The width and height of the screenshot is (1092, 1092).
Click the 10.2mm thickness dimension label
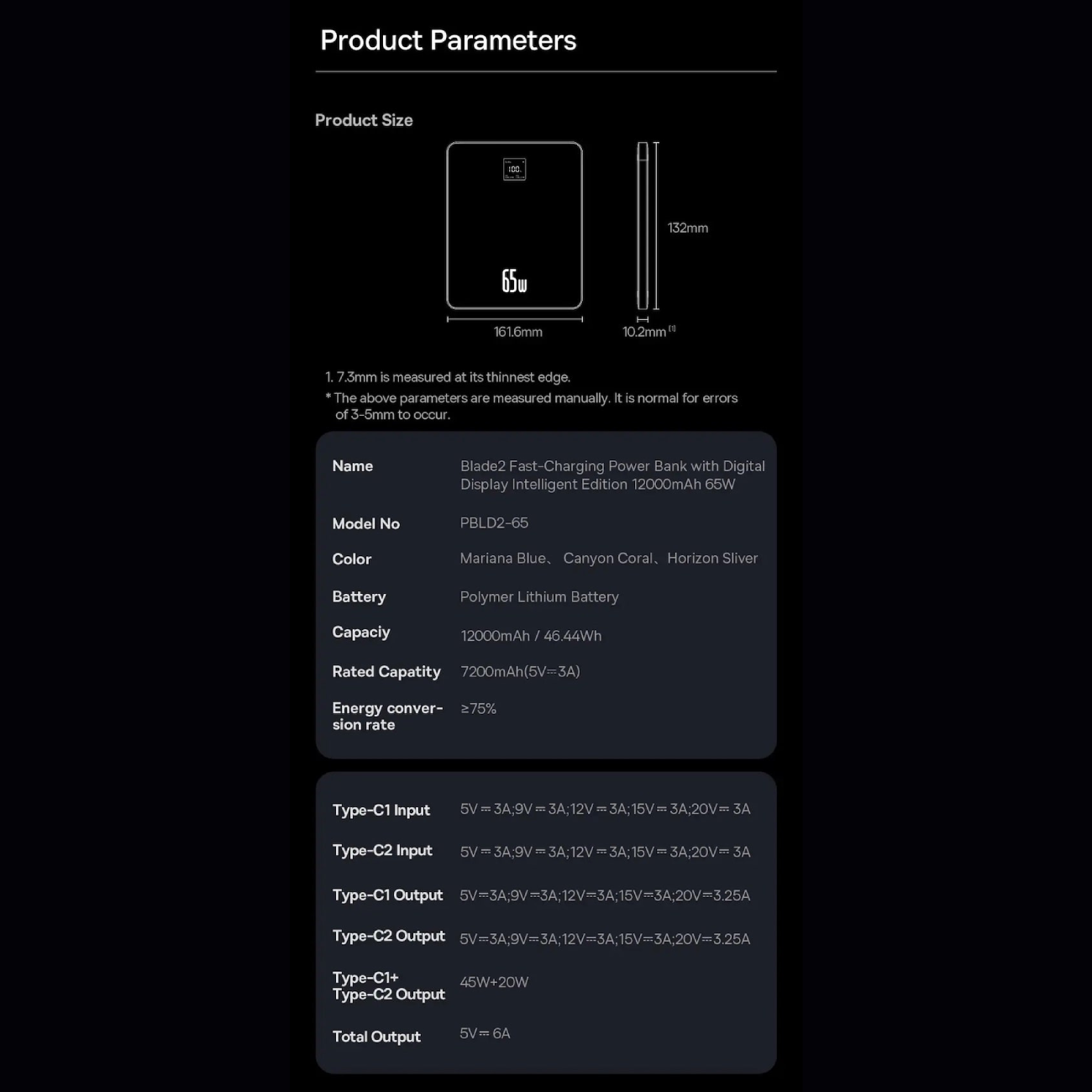click(644, 332)
